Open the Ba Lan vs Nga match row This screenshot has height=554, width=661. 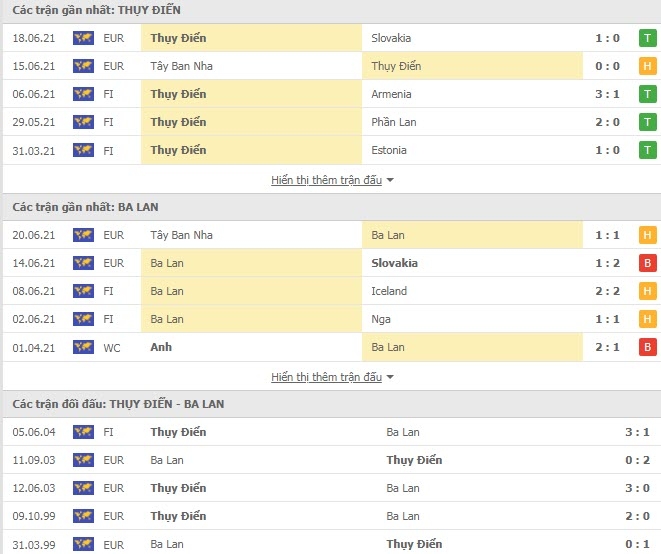tap(330, 319)
